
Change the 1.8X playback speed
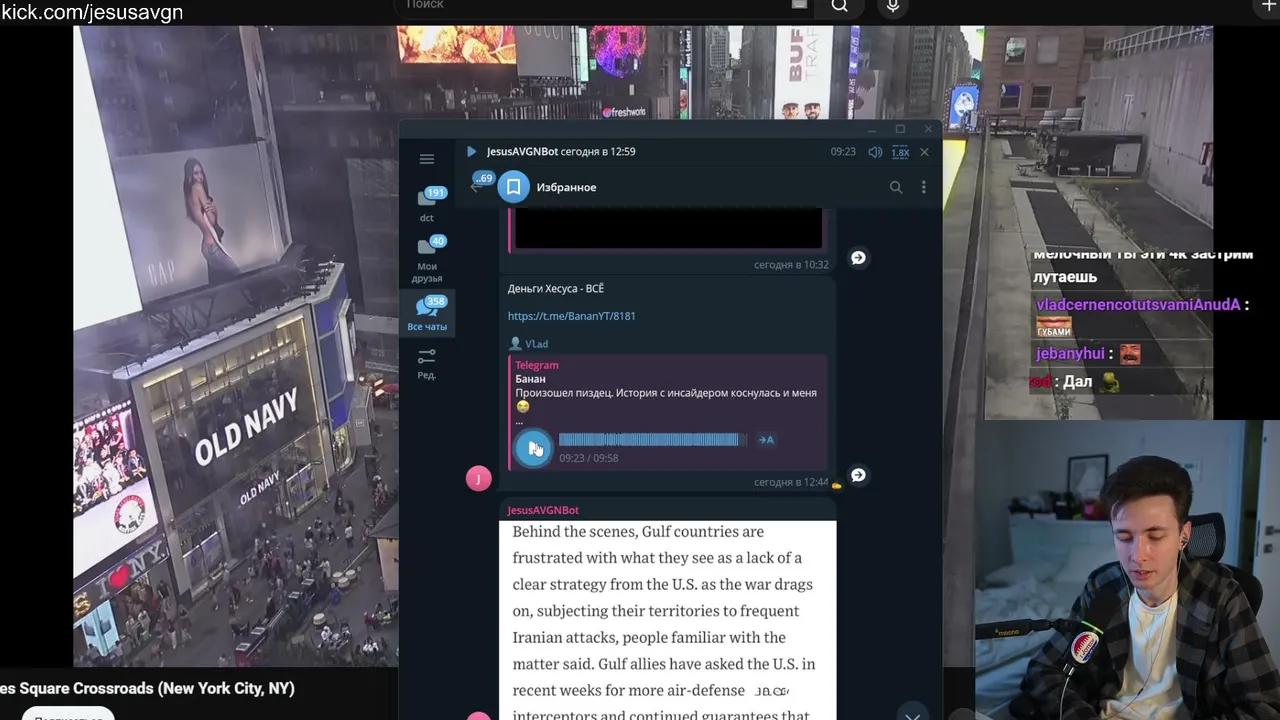click(x=900, y=152)
